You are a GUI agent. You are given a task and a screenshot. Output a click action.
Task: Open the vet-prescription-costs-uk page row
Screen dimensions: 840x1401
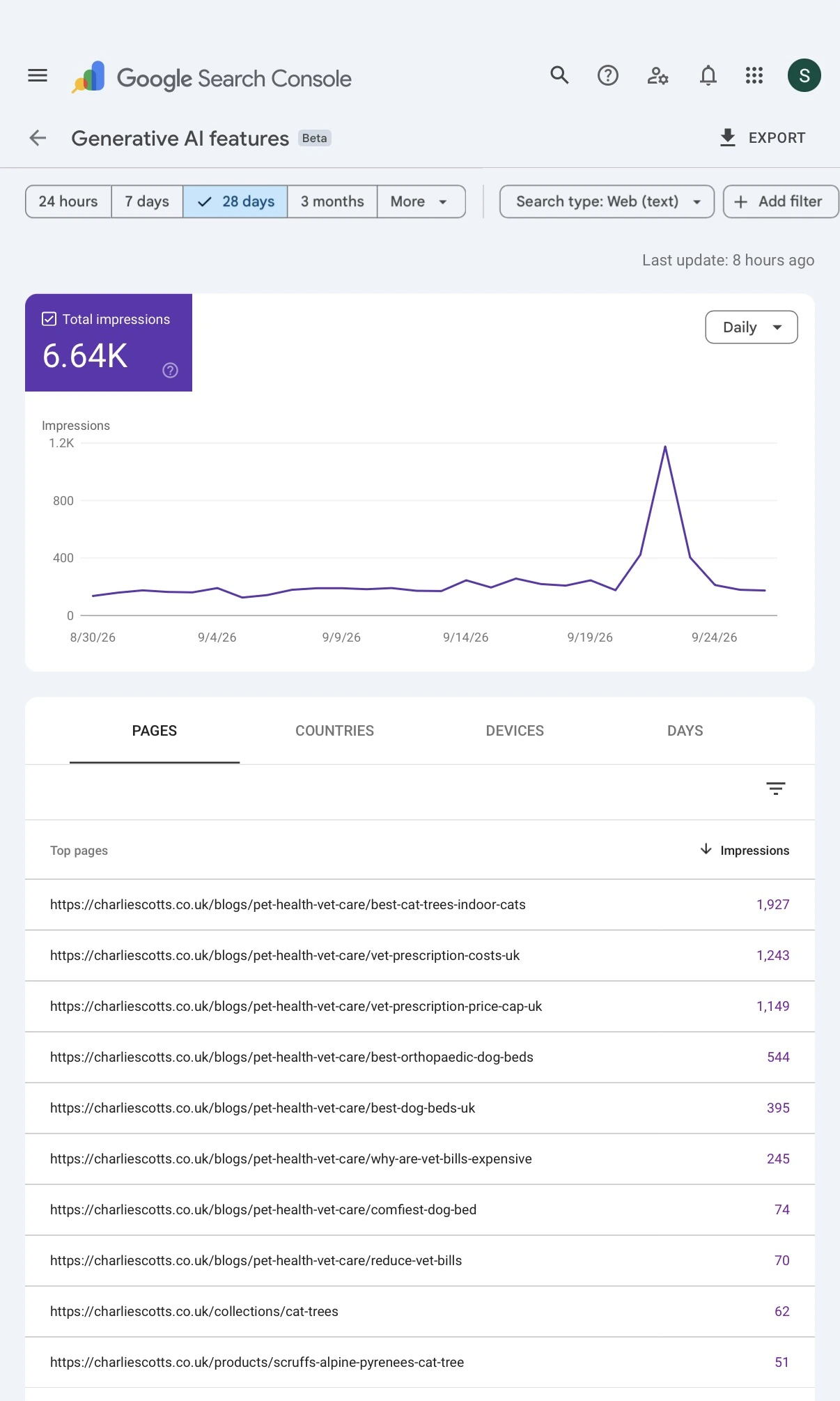[x=420, y=955]
